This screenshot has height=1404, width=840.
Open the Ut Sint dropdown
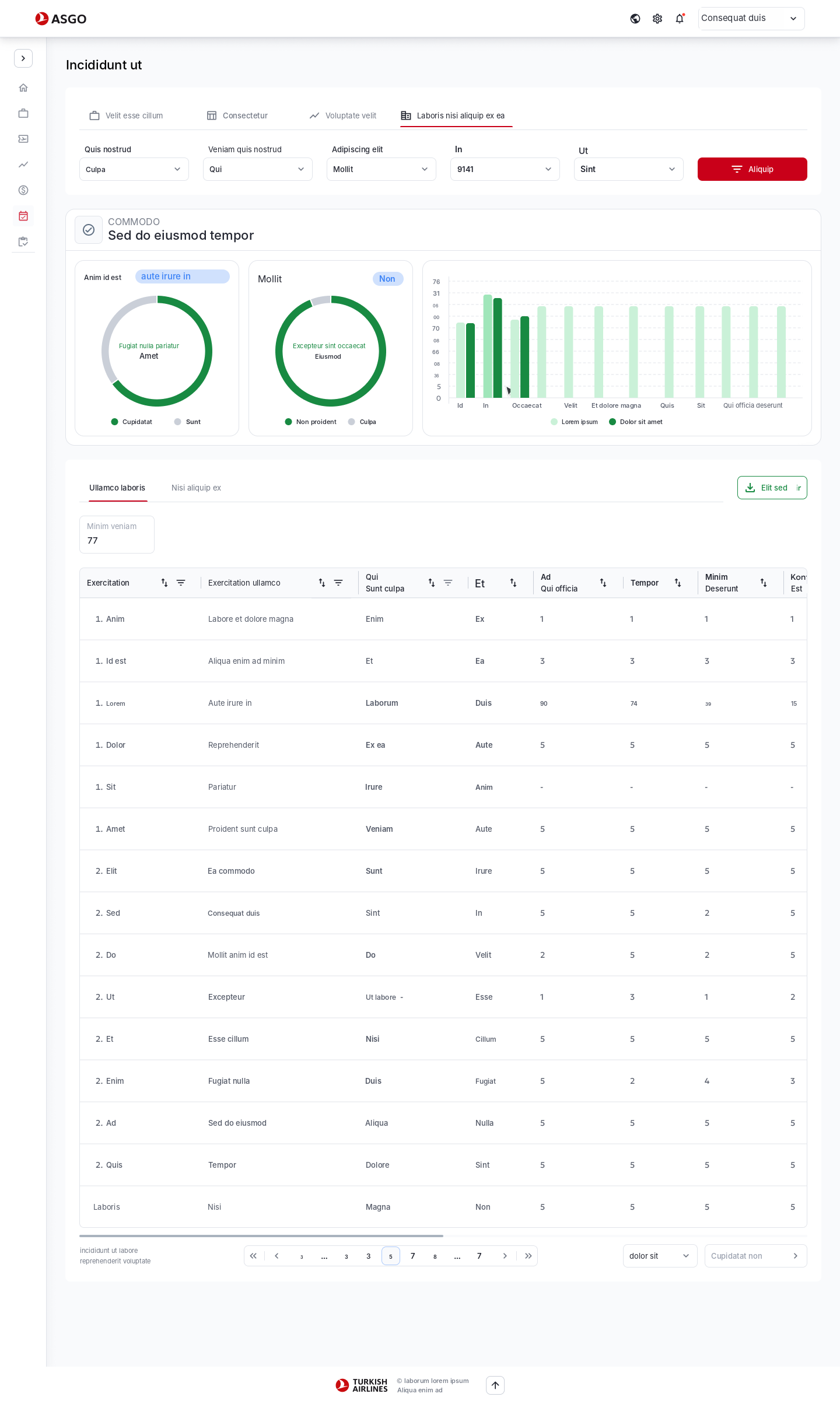pyautogui.click(x=629, y=169)
